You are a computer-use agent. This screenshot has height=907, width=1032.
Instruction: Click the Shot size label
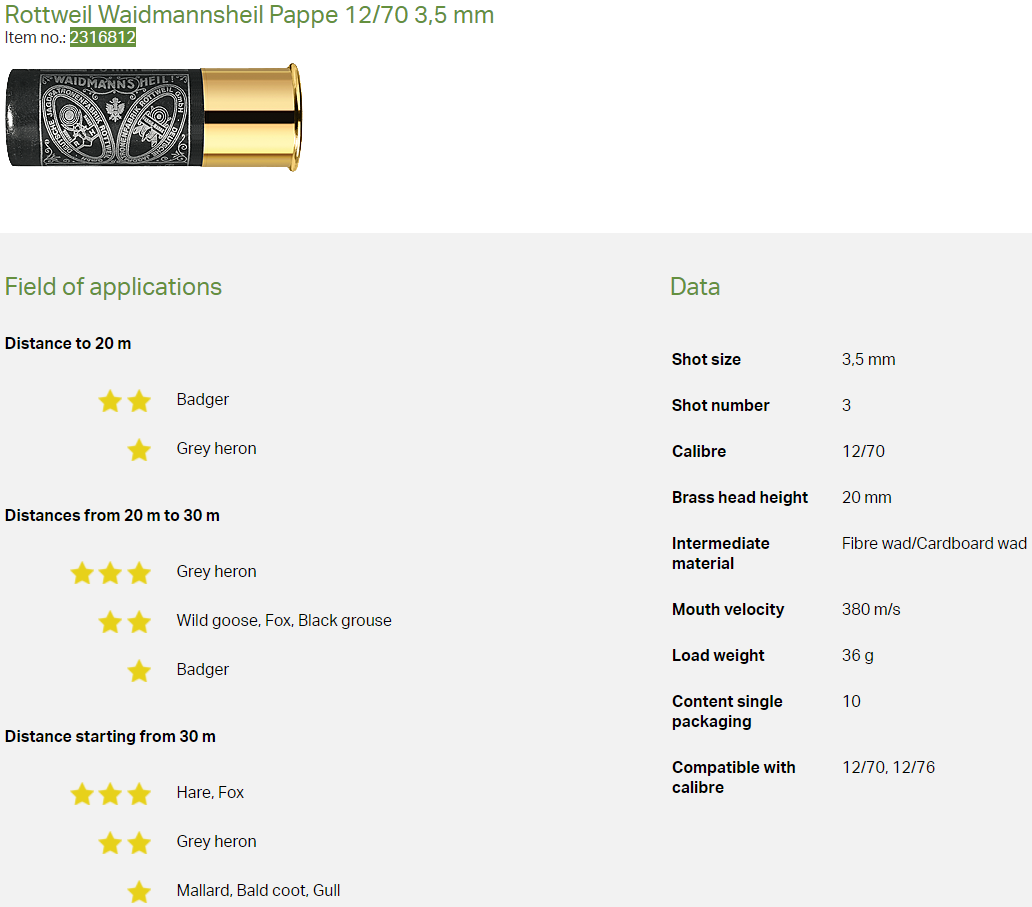(706, 359)
